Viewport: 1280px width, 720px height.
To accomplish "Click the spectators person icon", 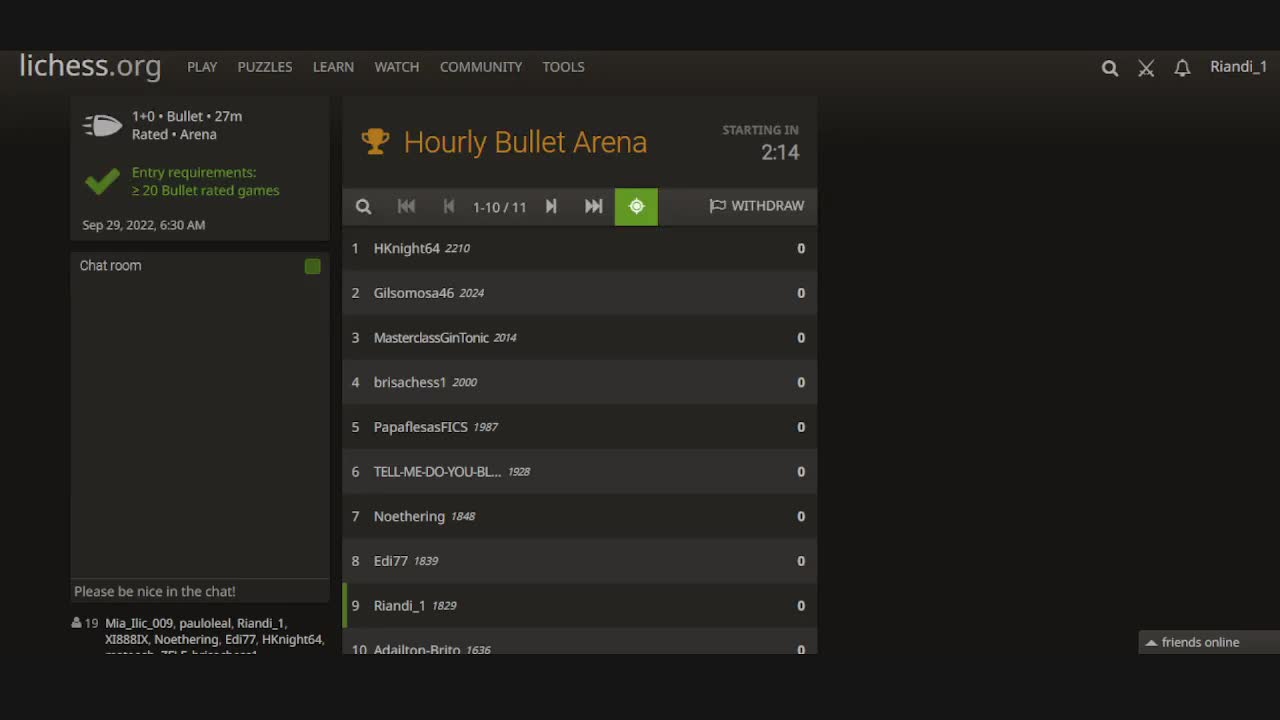I will (x=77, y=623).
